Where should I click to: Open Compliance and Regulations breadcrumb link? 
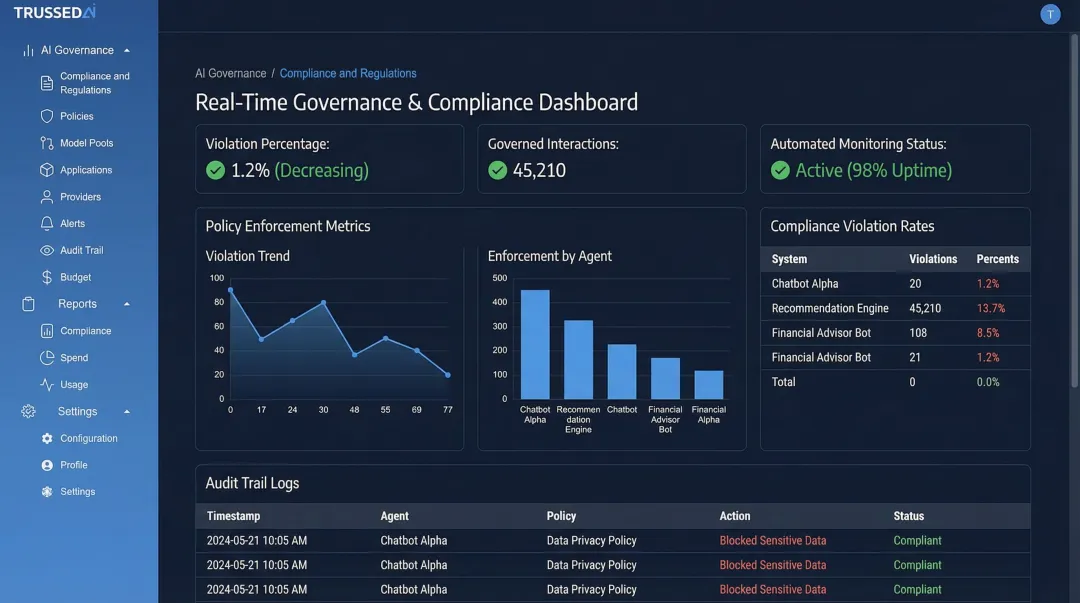tap(348, 72)
